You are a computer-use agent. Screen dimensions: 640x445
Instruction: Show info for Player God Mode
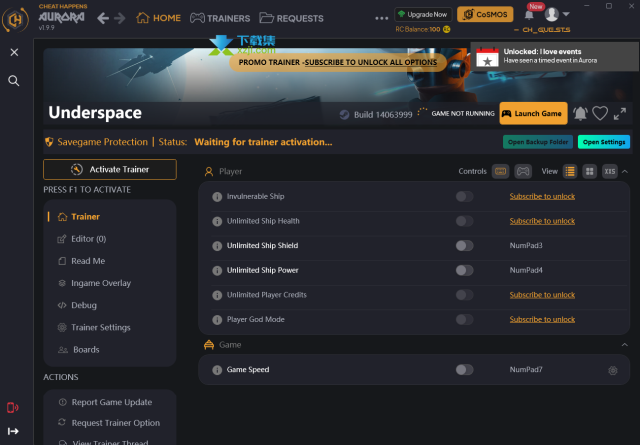pos(217,320)
